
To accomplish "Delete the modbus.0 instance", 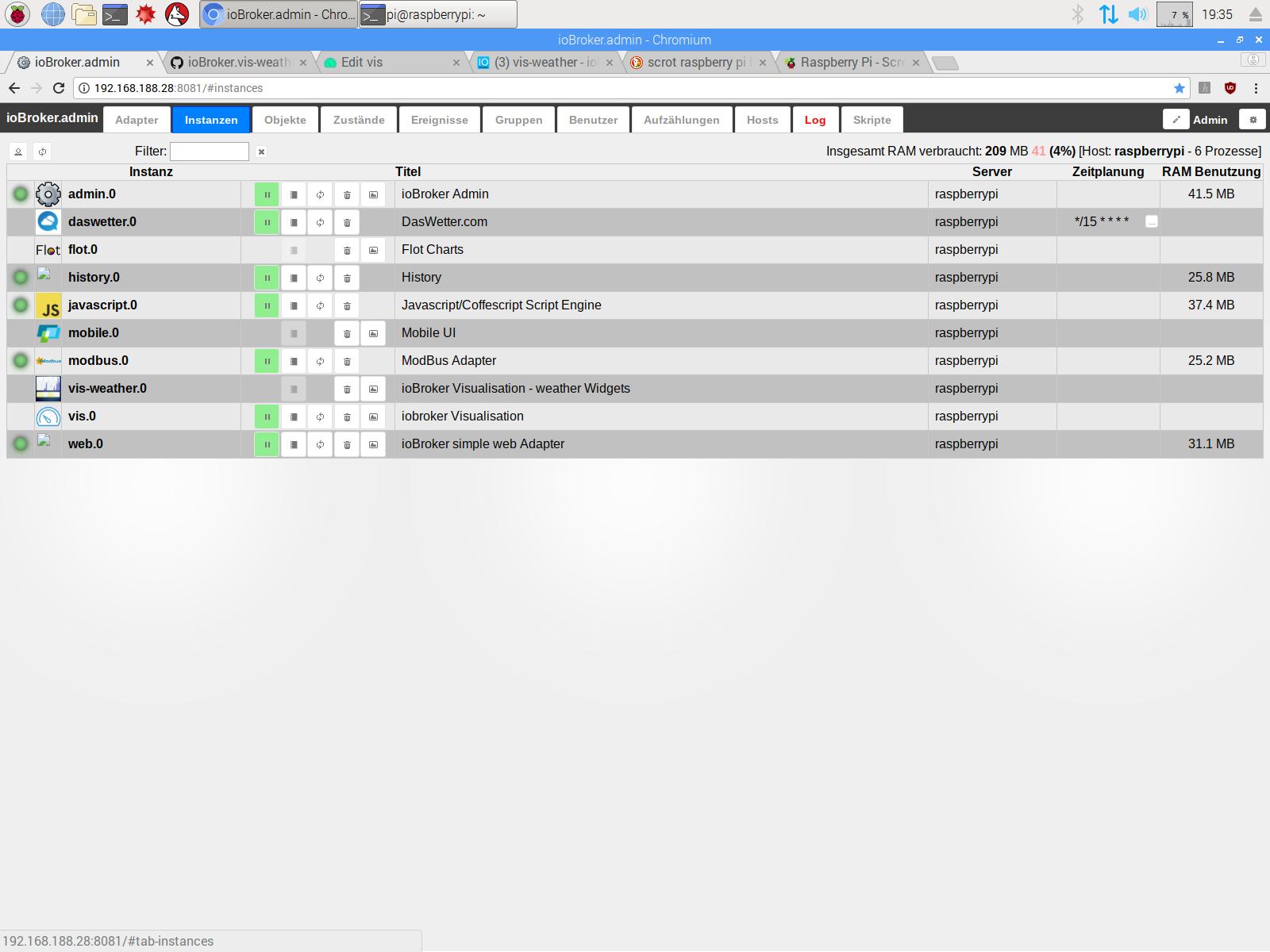I will pos(347,361).
